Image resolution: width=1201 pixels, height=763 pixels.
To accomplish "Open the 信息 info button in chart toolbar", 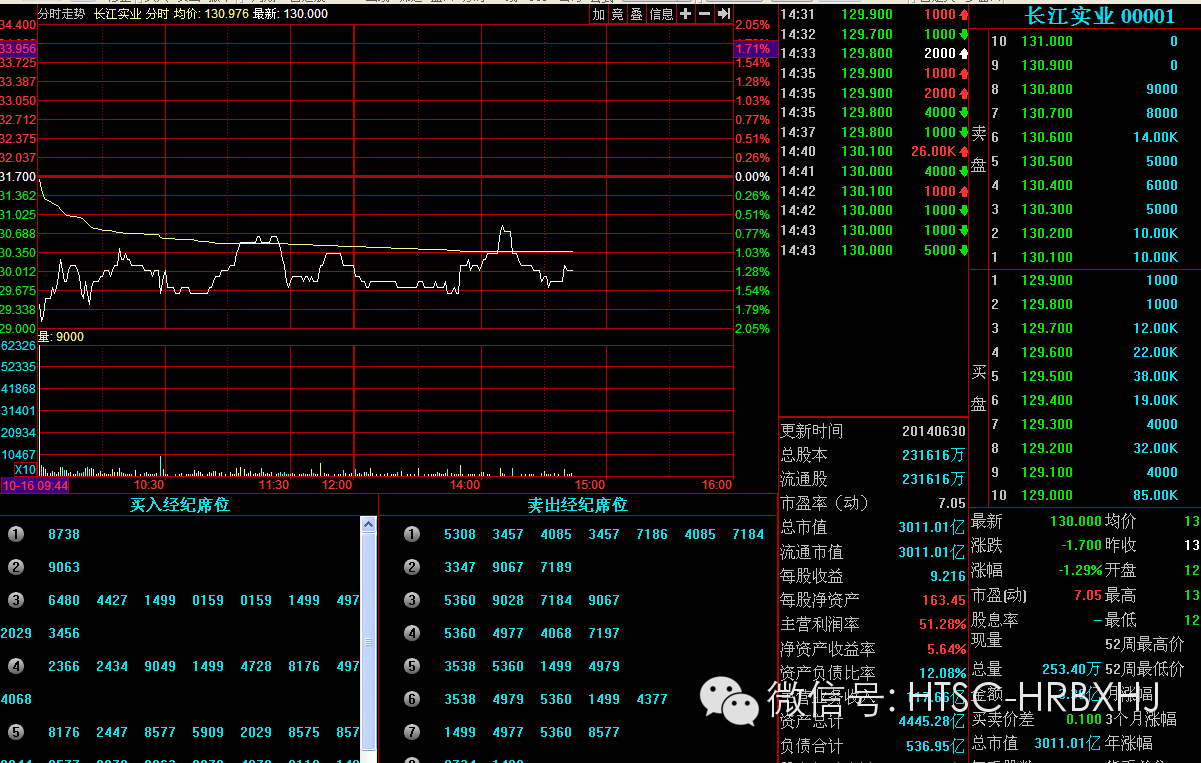I will [x=661, y=14].
